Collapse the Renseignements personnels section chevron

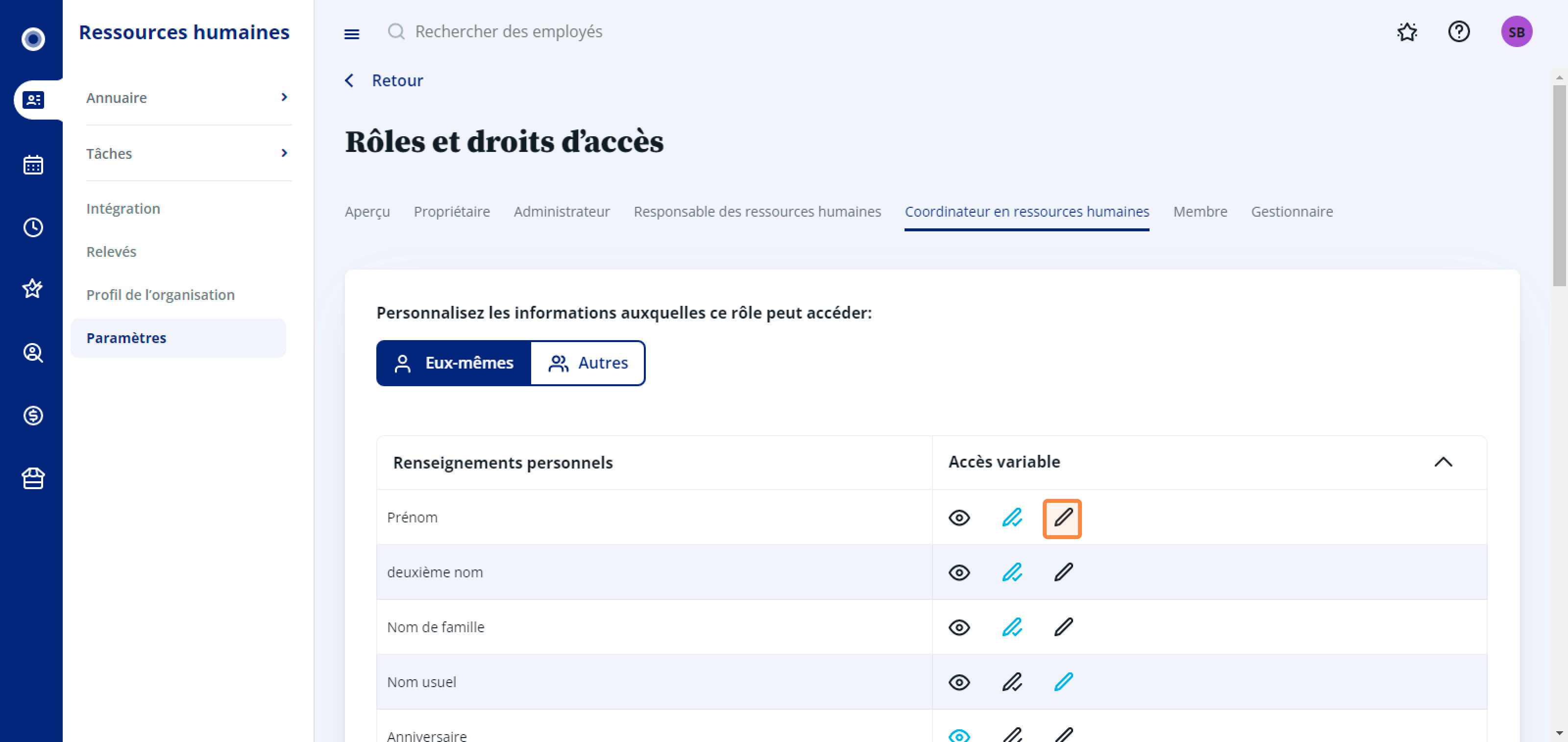[1443, 462]
